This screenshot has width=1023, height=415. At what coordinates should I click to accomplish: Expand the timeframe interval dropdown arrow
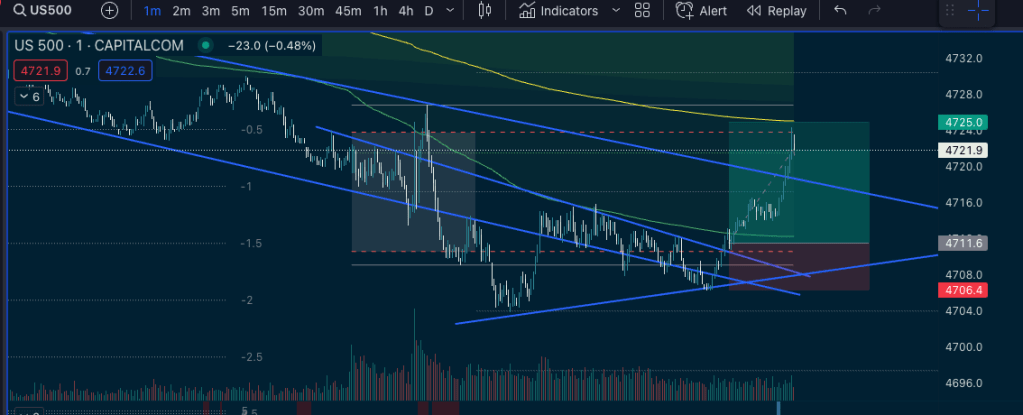[452, 11]
